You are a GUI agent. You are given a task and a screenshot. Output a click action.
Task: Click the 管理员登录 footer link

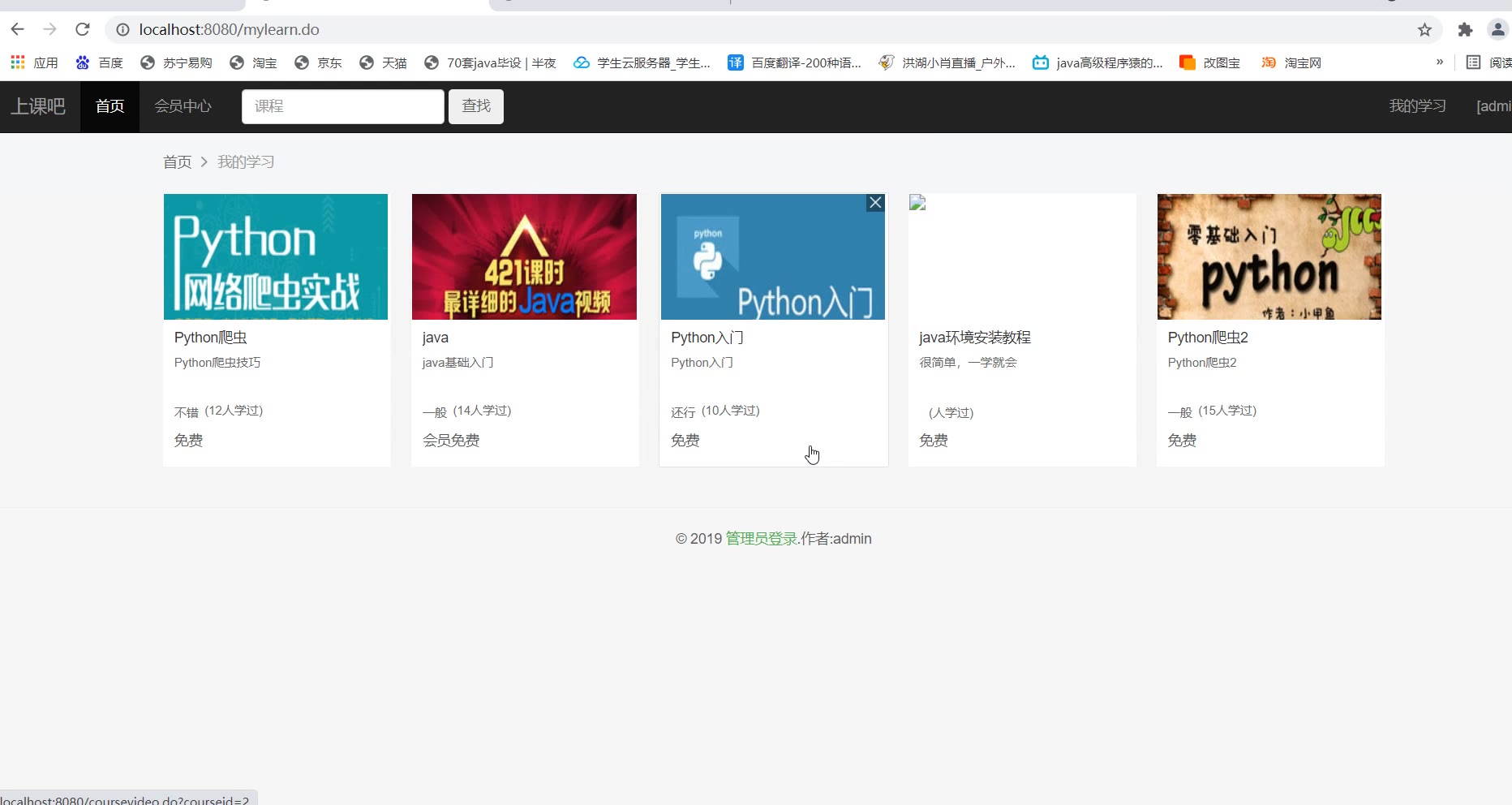762,539
